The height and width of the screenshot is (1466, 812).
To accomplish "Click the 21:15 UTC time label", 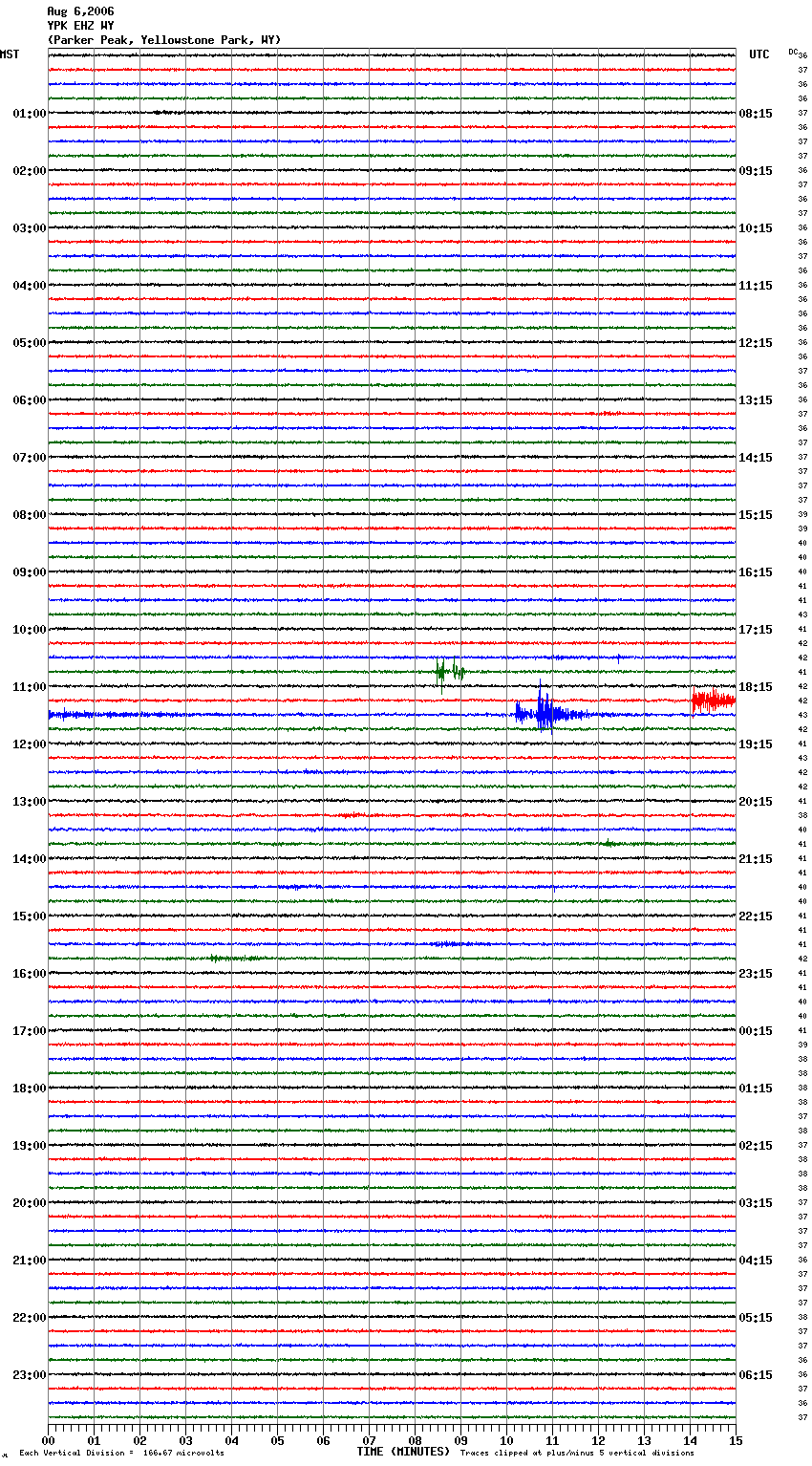I will 756,859.
